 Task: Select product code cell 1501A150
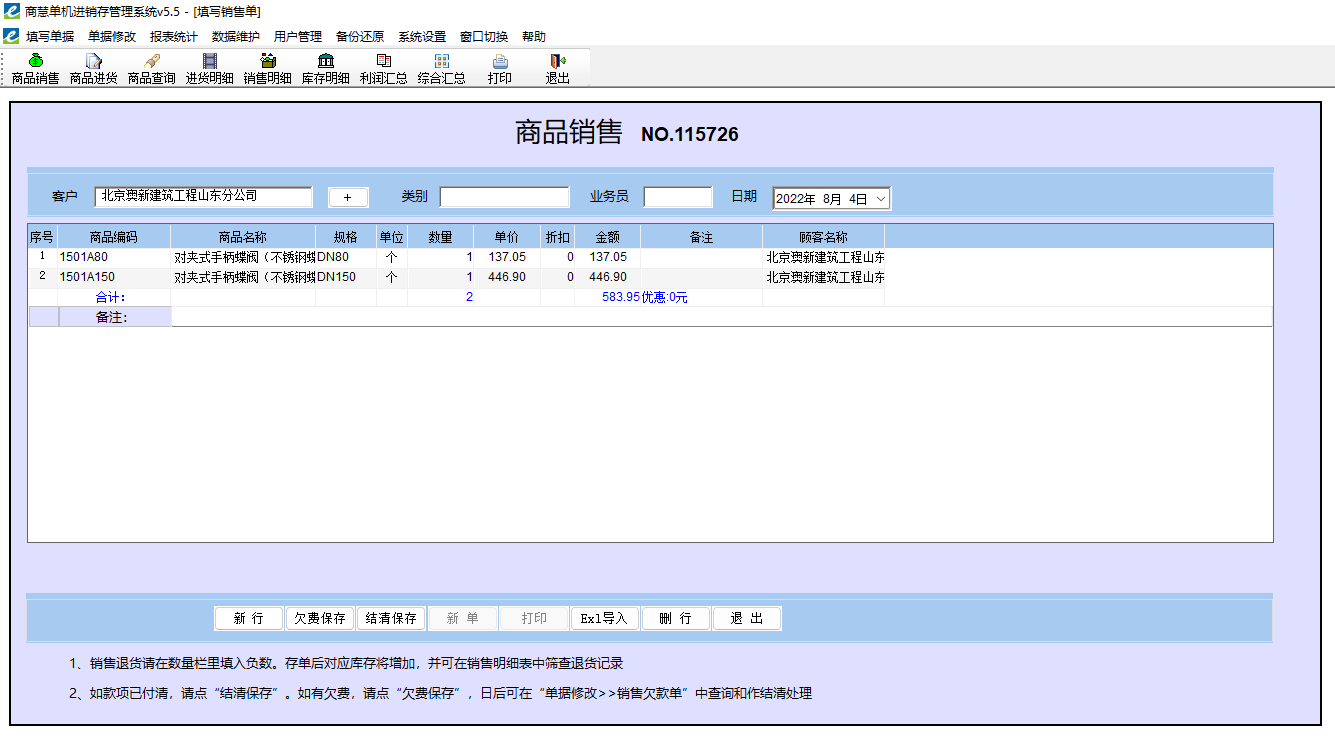click(114, 277)
